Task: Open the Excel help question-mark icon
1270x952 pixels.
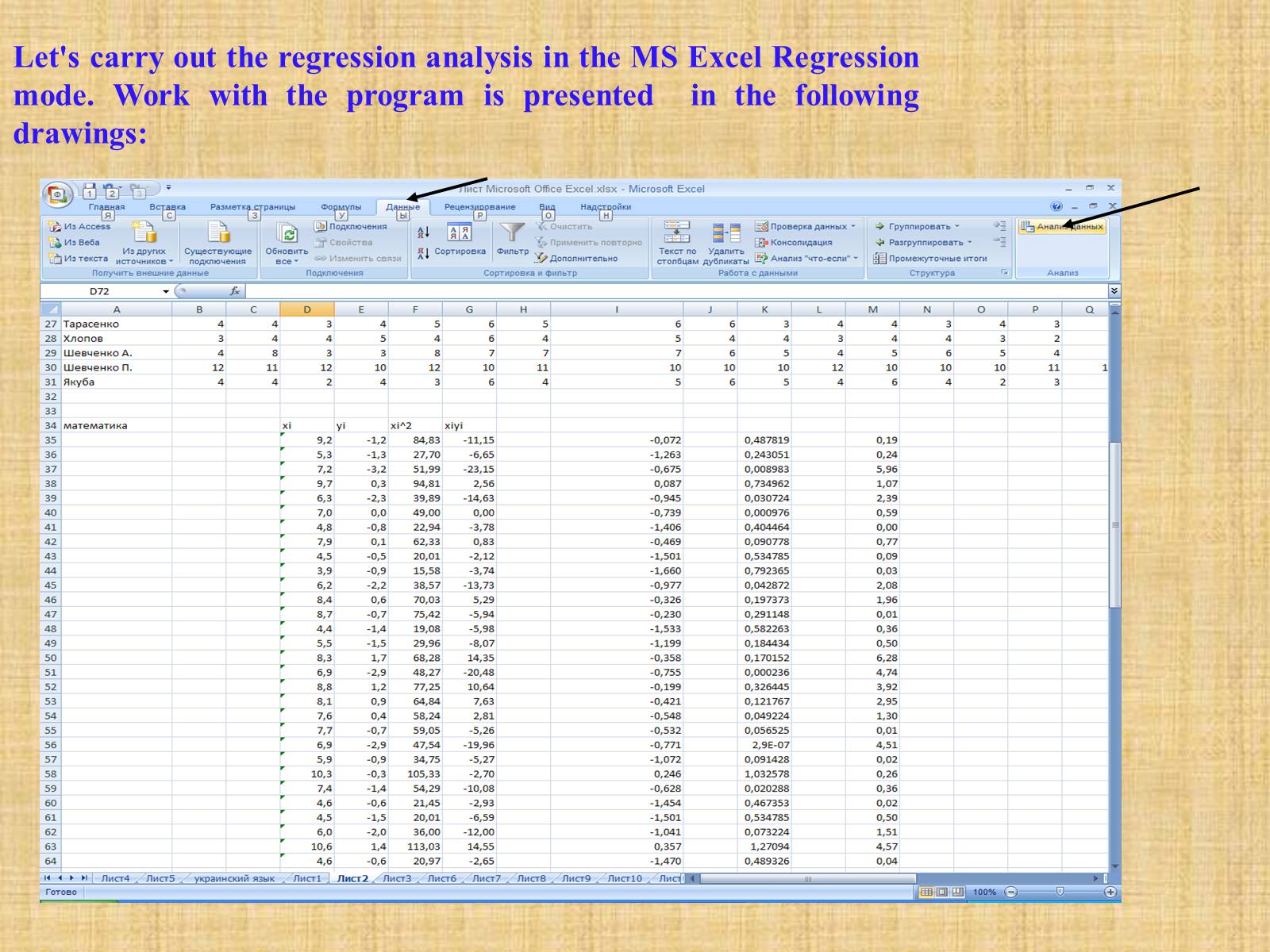Action: point(1056,206)
